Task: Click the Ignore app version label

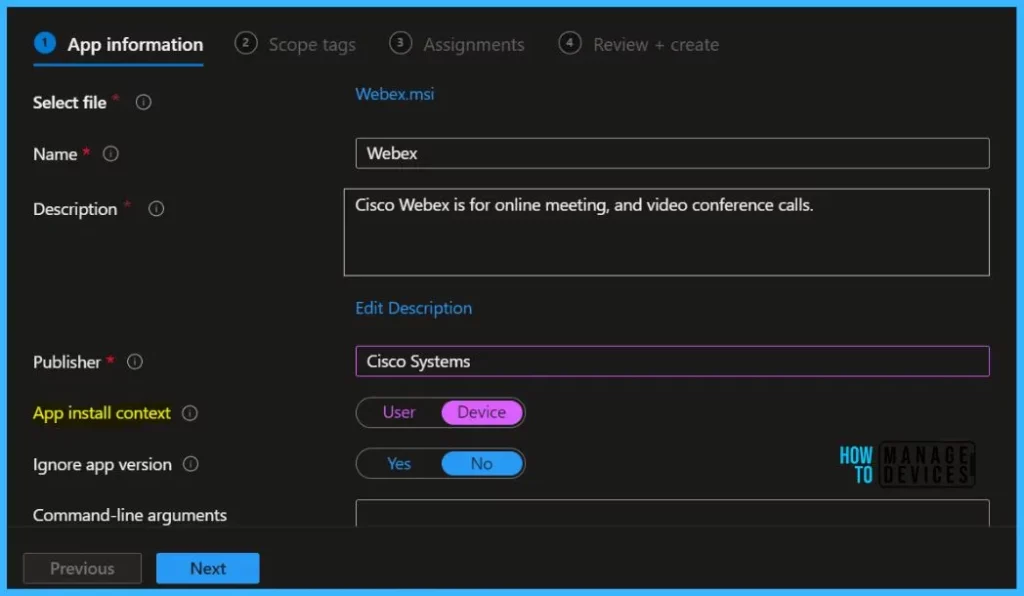Action: pyautogui.click(x=103, y=465)
